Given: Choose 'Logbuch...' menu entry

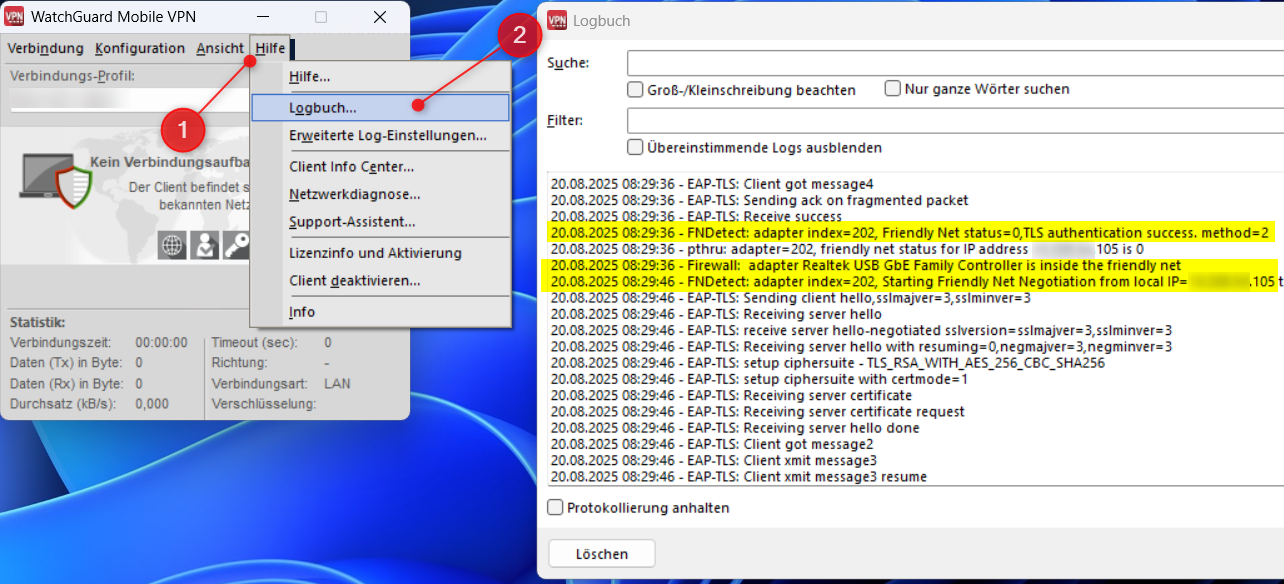Looking at the screenshot, I should coord(380,107).
